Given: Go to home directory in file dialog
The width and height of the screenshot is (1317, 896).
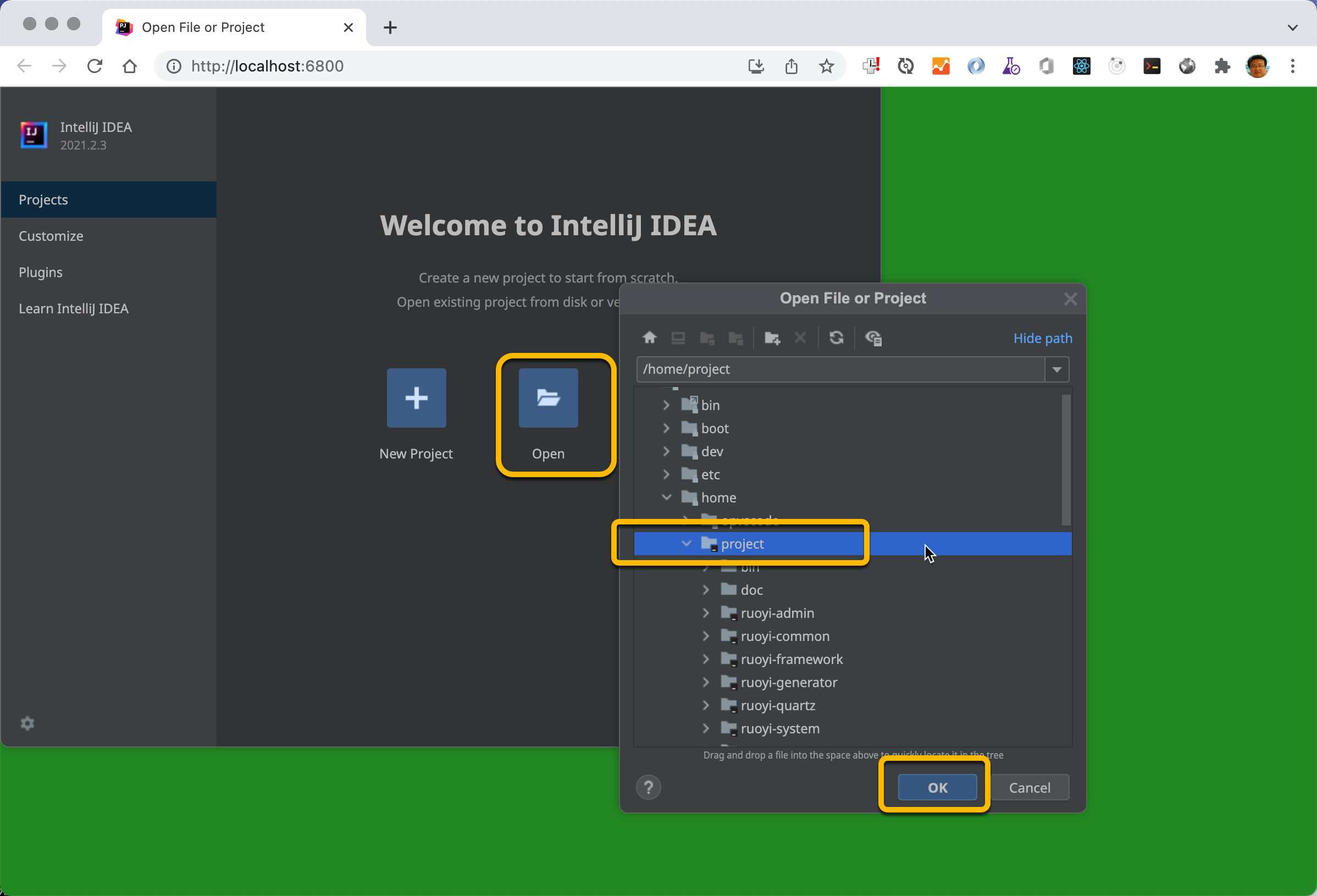Looking at the screenshot, I should pyautogui.click(x=650, y=338).
